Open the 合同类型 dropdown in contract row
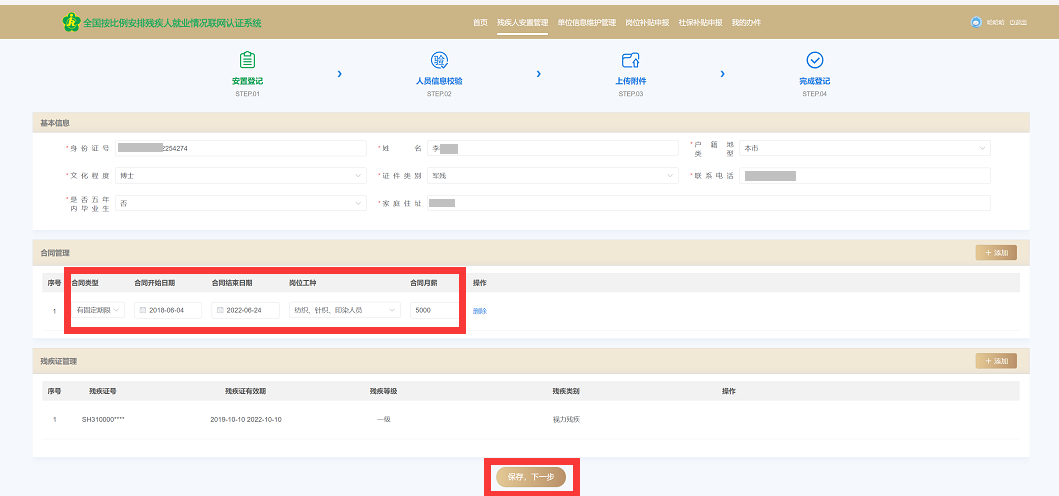1059x496 pixels. click(98, 311)
